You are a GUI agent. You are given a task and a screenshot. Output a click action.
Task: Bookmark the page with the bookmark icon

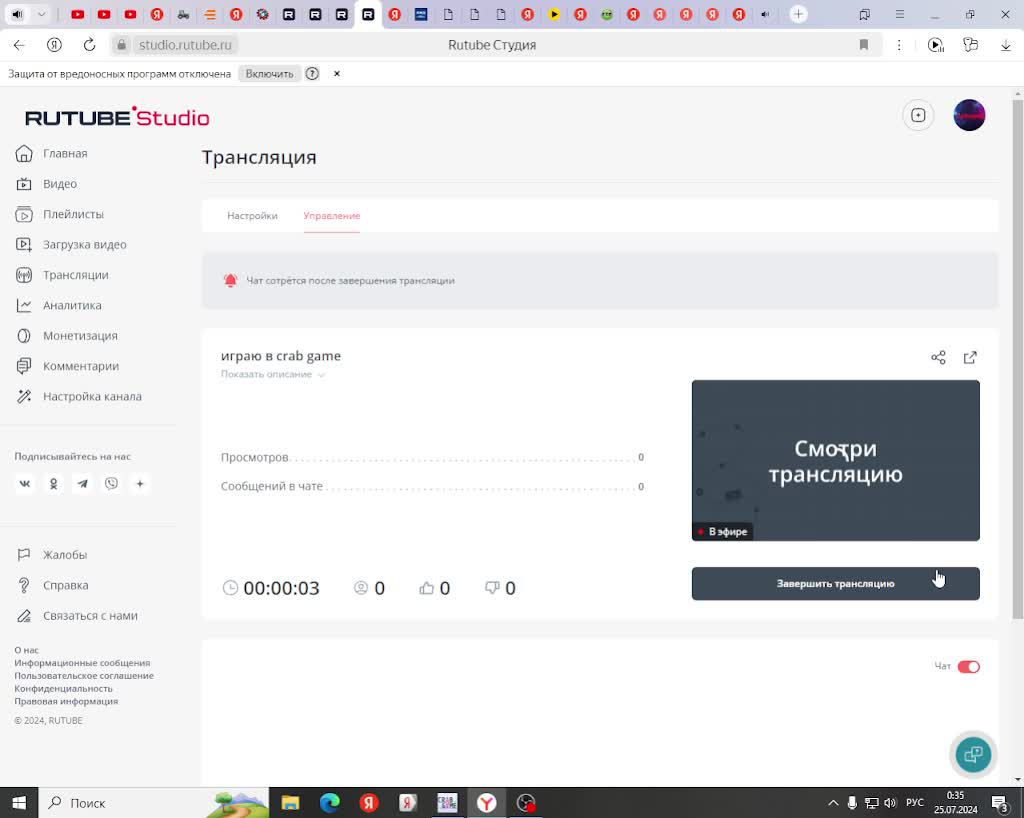864,45
